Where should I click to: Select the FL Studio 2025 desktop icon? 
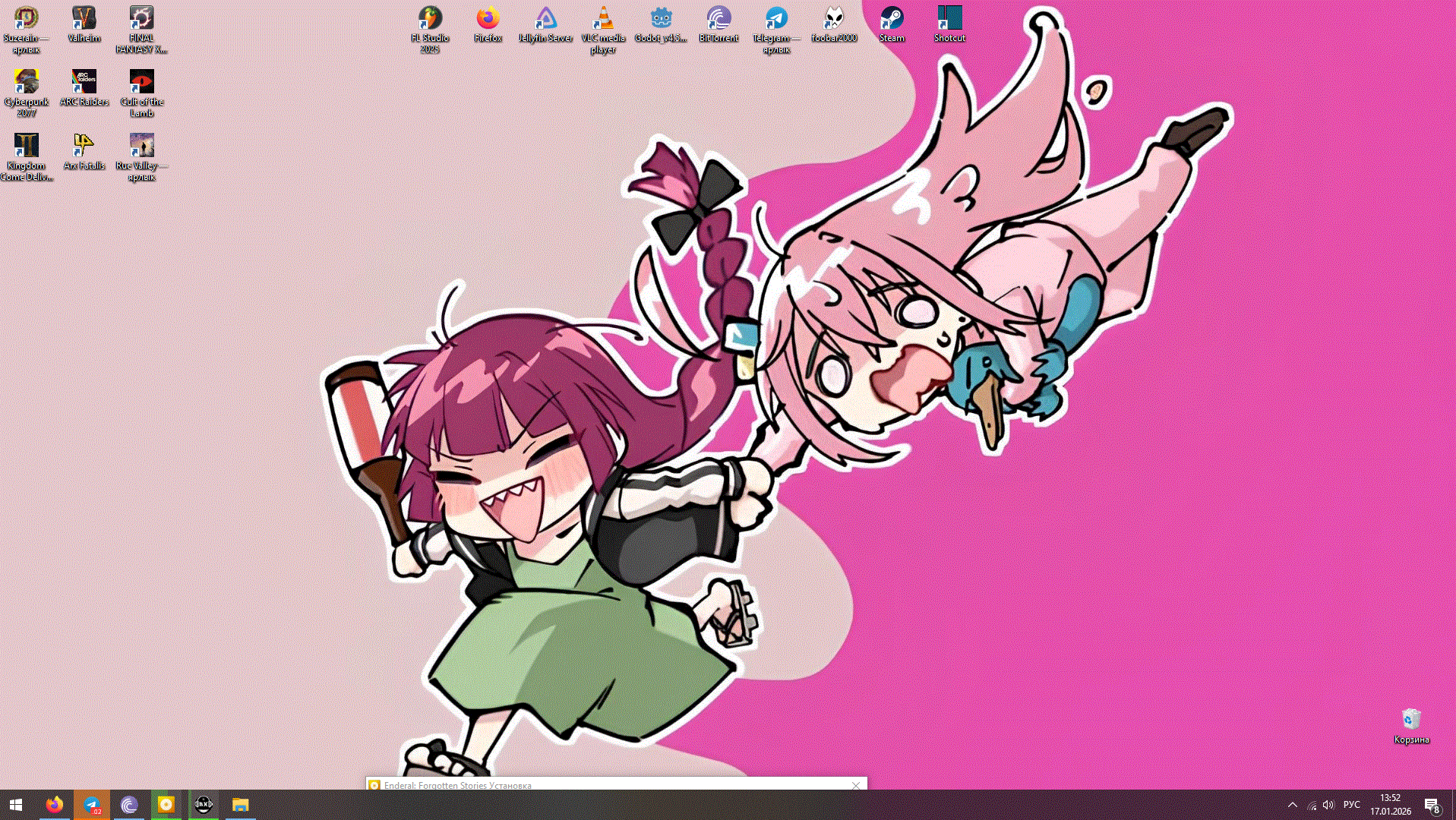click(431, 30)
